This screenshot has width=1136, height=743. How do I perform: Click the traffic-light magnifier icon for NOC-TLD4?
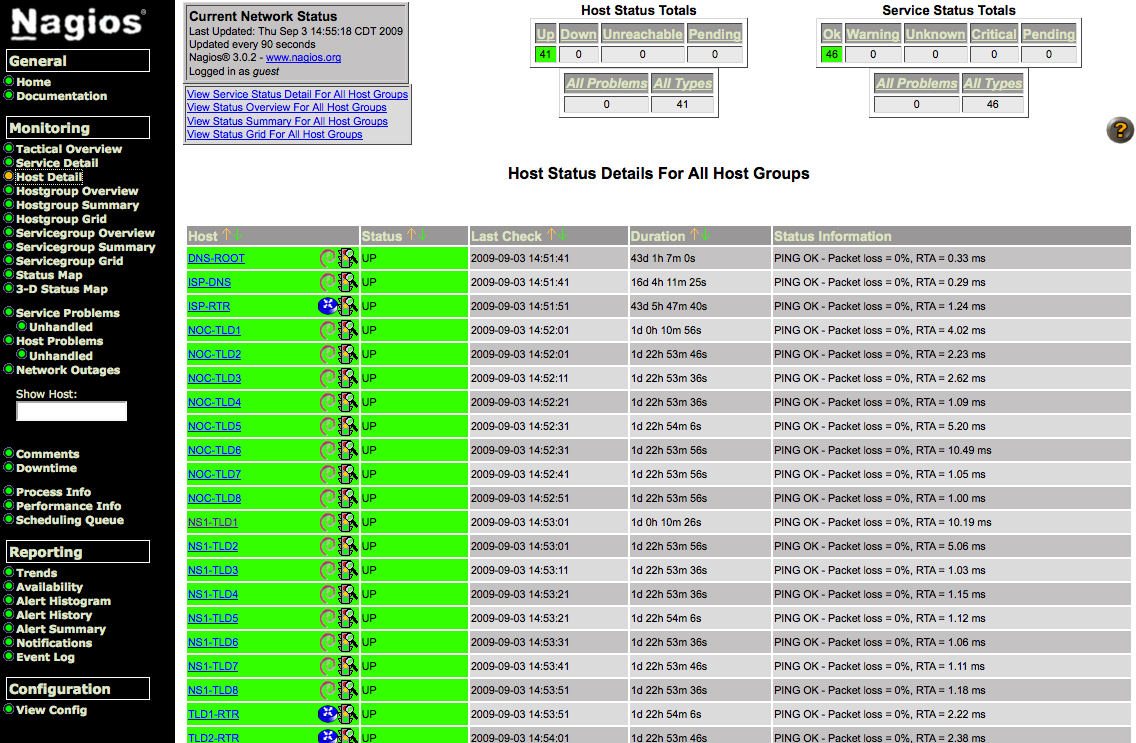click(x=348, y=402)
